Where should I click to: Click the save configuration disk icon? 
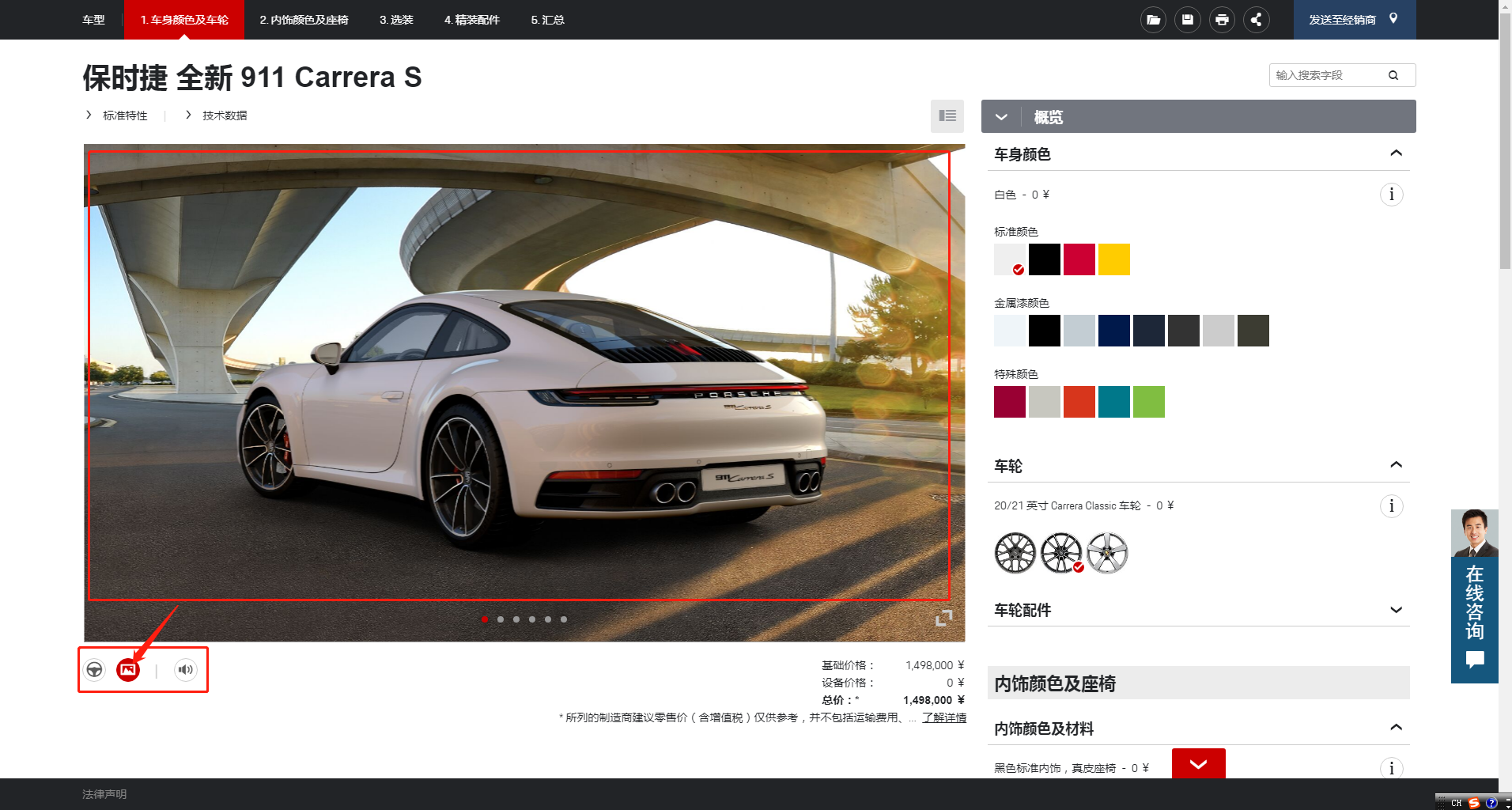(x=1187, y=20)
